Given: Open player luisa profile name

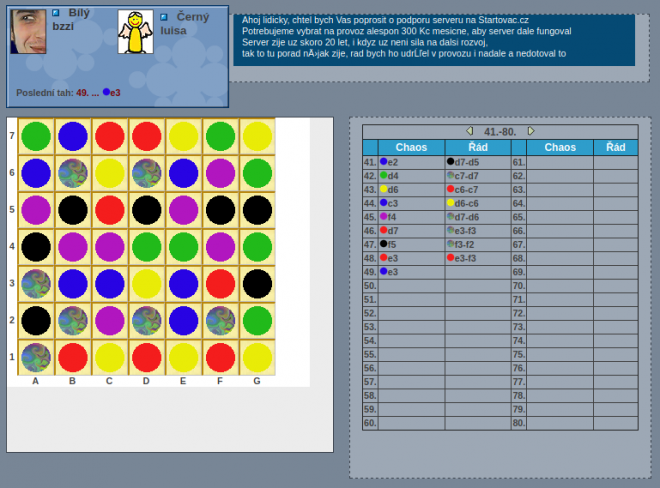Looking at the screenshot, I should pos(173,30).
